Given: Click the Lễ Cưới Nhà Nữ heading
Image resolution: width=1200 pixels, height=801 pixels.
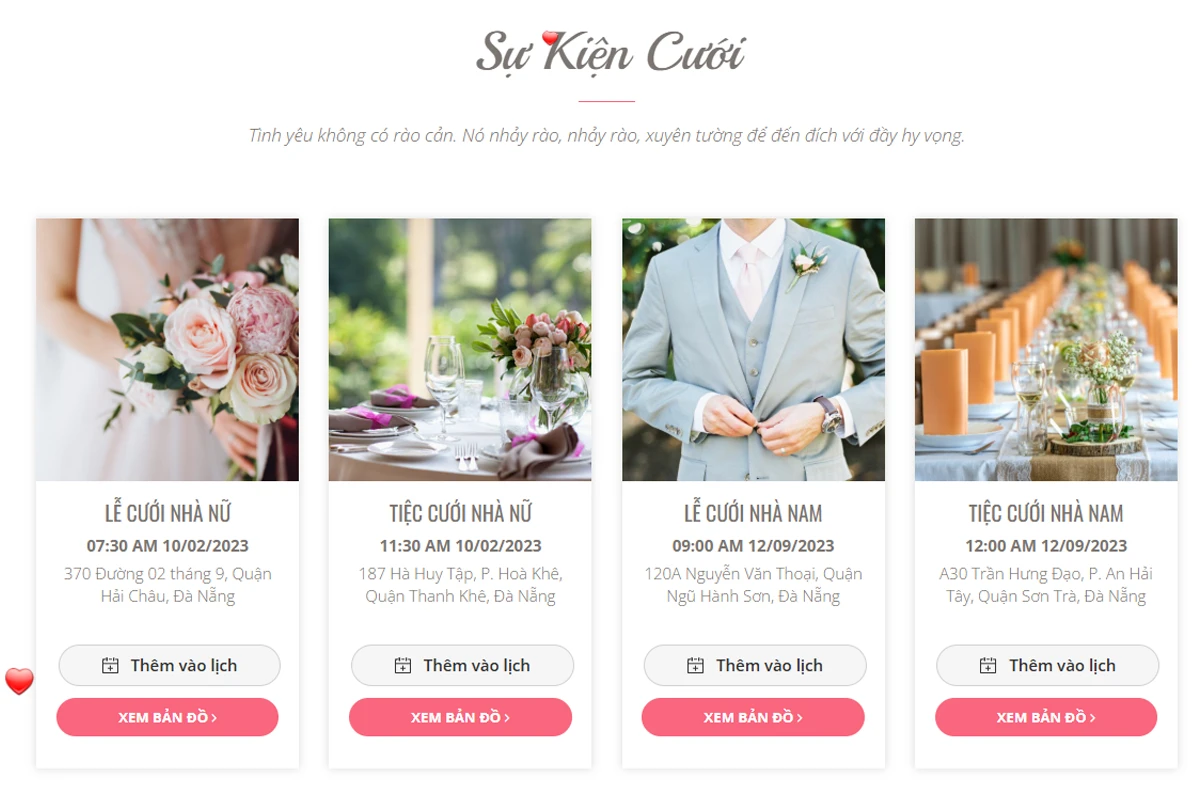Looking at the screenshot, I should click(168, 514).
